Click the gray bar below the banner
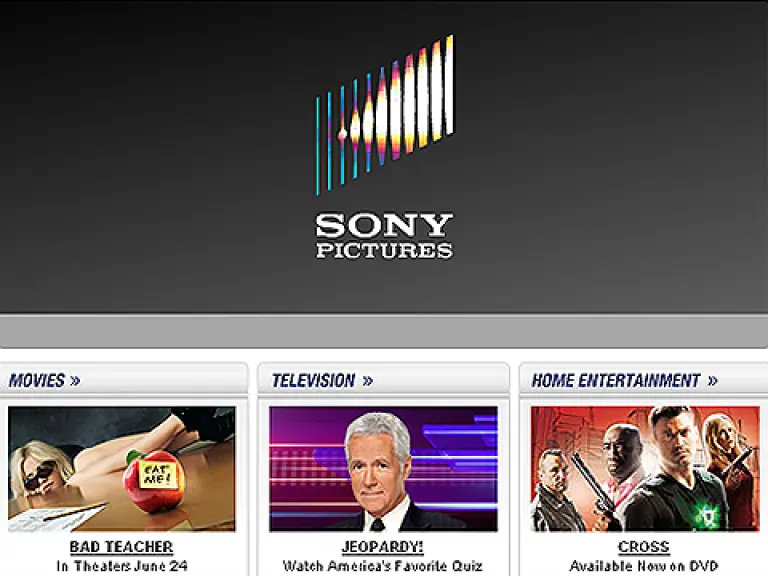This screenshot has height=576, width=768. point(384,331)
